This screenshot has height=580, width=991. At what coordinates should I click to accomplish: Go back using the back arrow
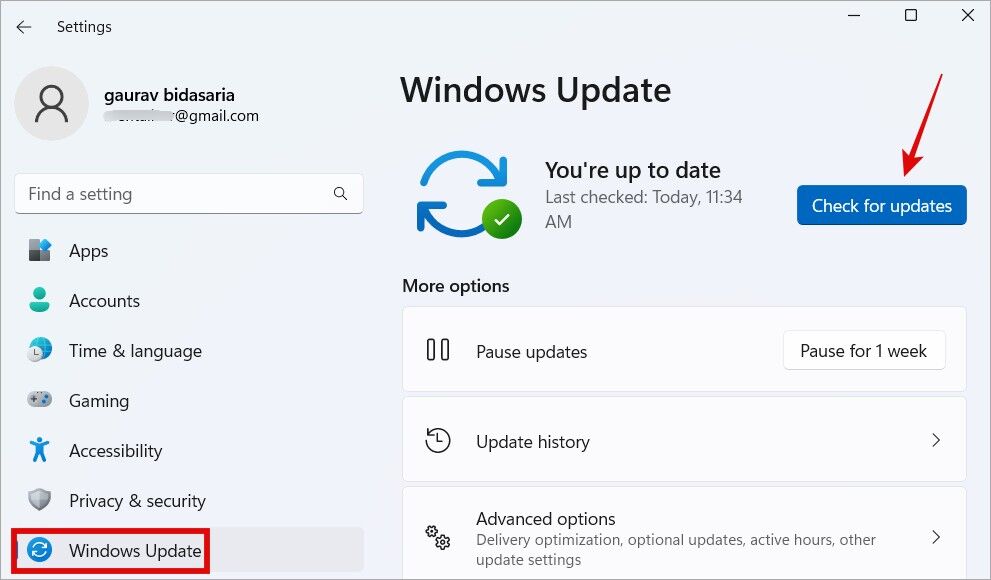[24, 27]
